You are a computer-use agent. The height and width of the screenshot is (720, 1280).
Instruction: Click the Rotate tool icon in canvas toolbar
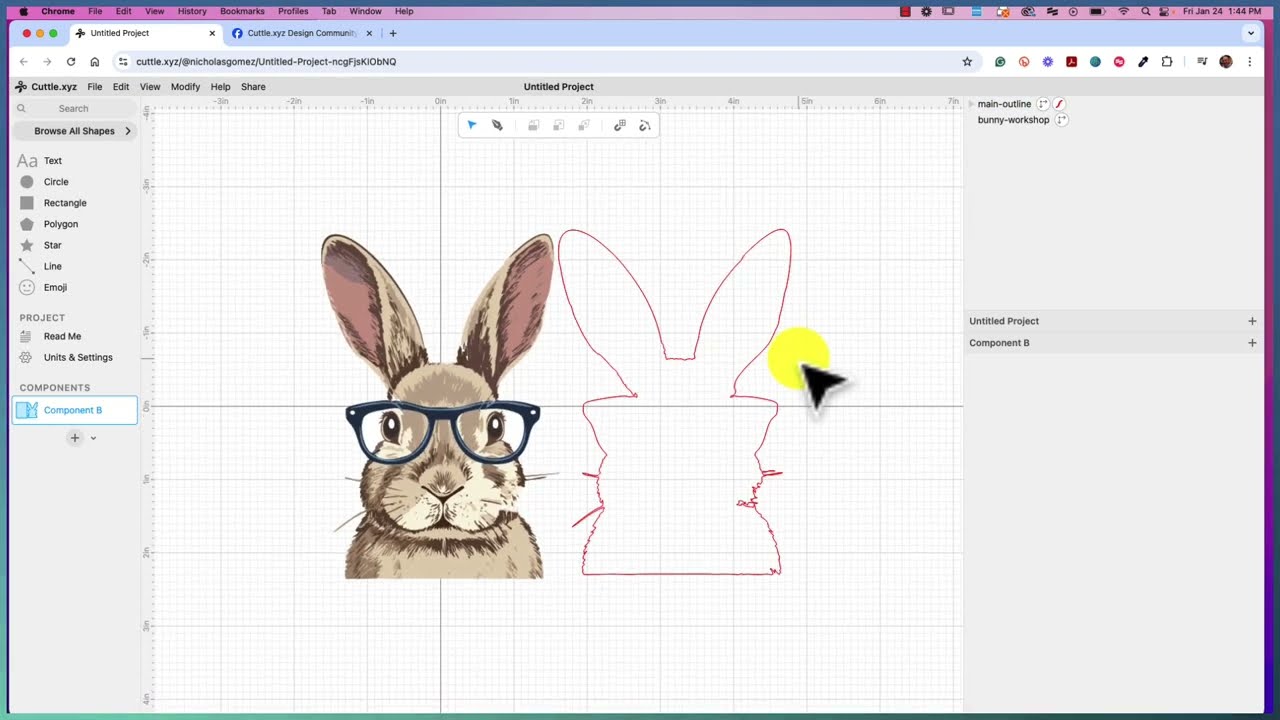tap(645, 125)
